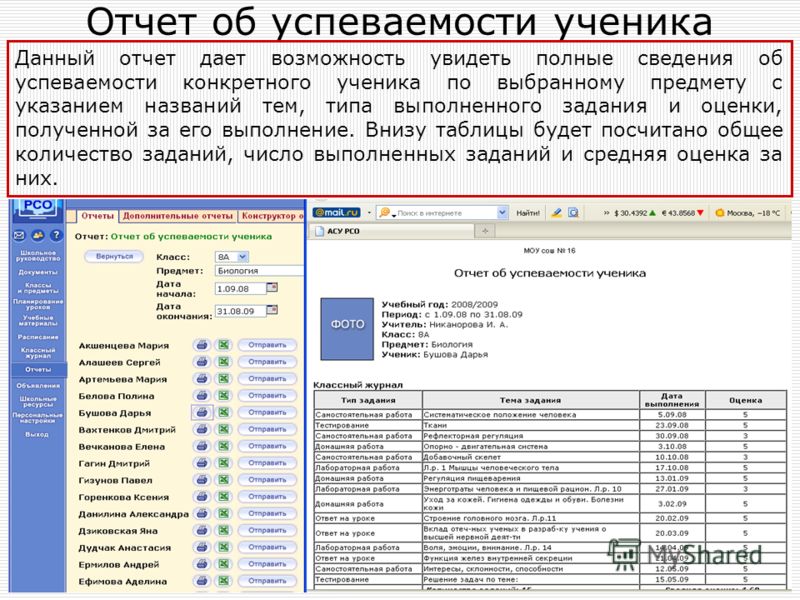Image resolution: width=800 pixels, height=600 pixels.
Task: Print report for Гагин Дмитрий
Action: pyautogui.click(x=202, y=463)
